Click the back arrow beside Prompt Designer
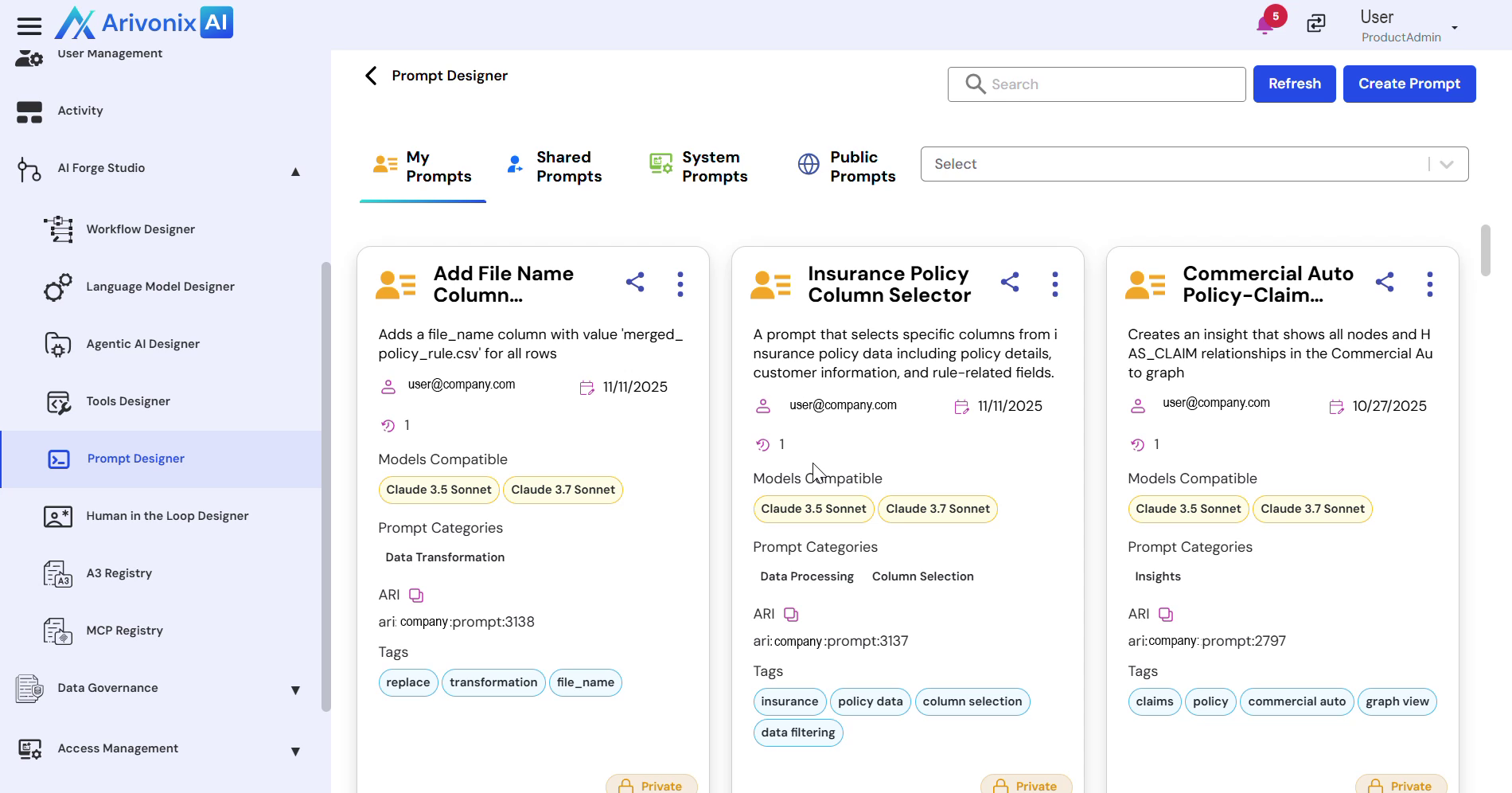Viewport: 1512px width, 793px height. pyautogui.click(x=371, y=76)
